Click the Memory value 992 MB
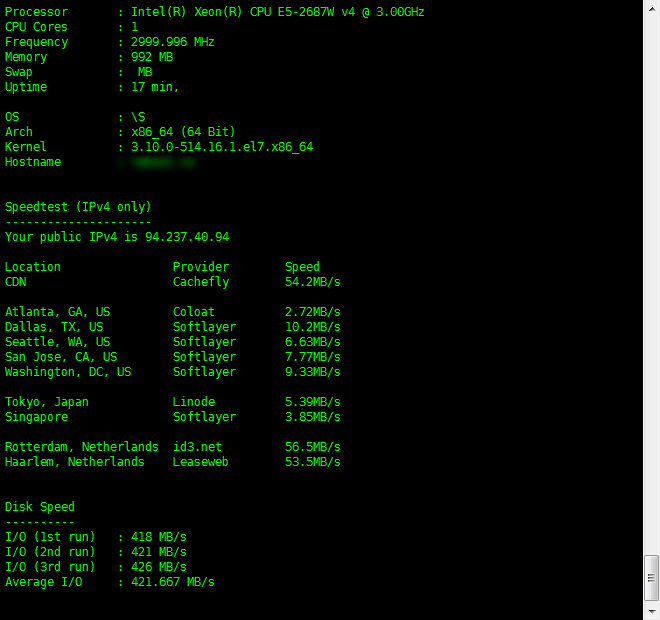 pos(152,57)
